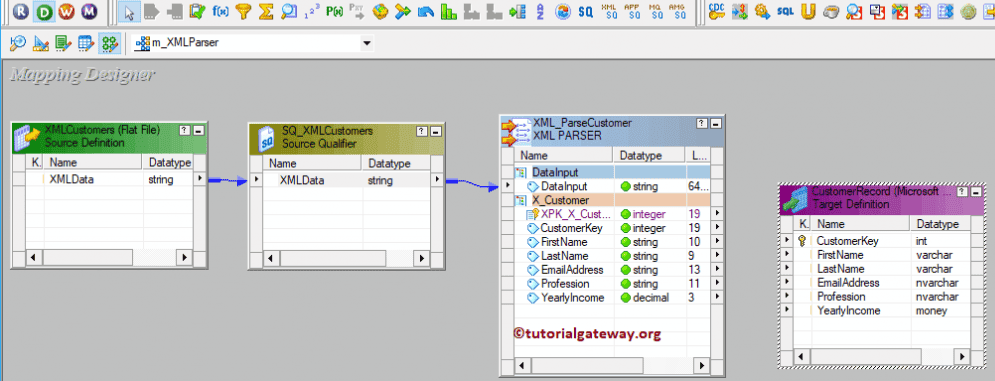The image size is (995, 381).
Task: Click help button on XML_ParseCustomer box
Action: click(701, 123)
